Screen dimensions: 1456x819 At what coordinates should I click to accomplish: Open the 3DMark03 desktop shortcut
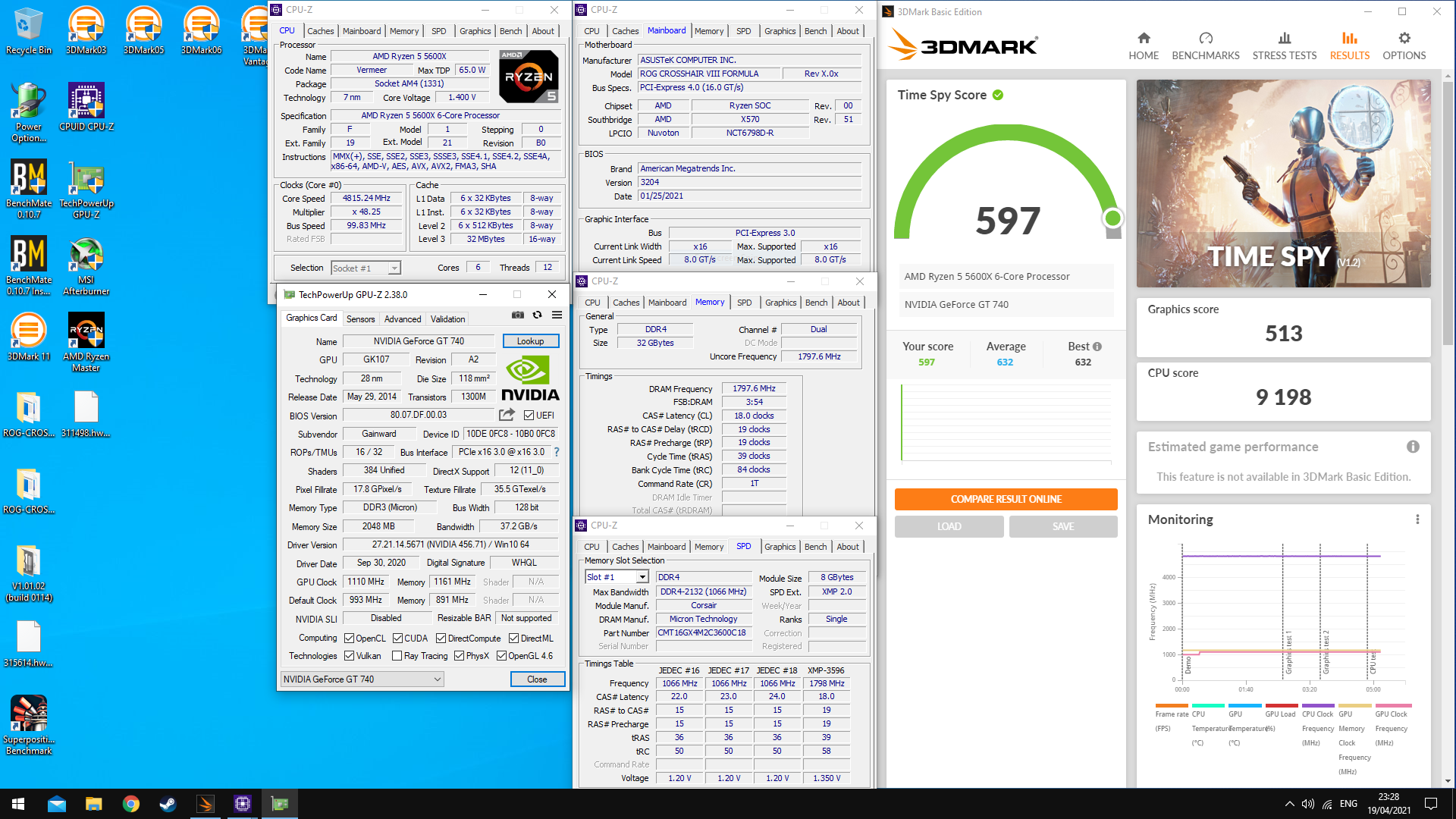[86, 31]
